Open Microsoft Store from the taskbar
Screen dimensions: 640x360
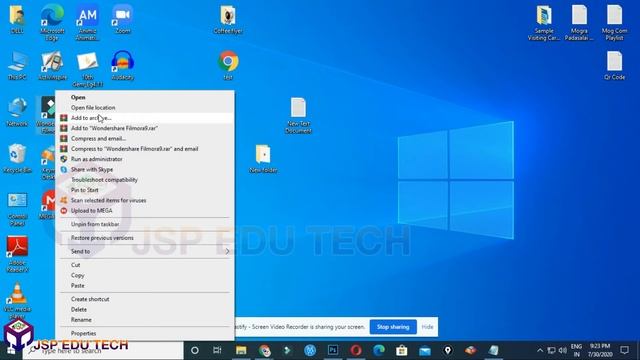pos(402,350)
